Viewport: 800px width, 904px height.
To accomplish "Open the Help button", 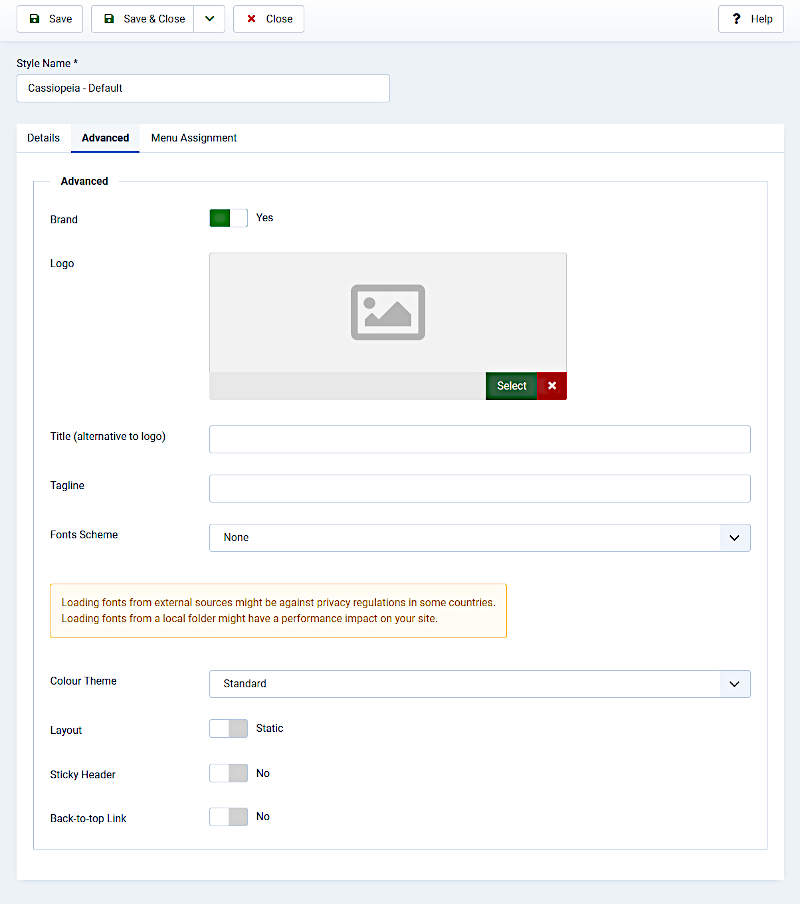I will (750, 19).
